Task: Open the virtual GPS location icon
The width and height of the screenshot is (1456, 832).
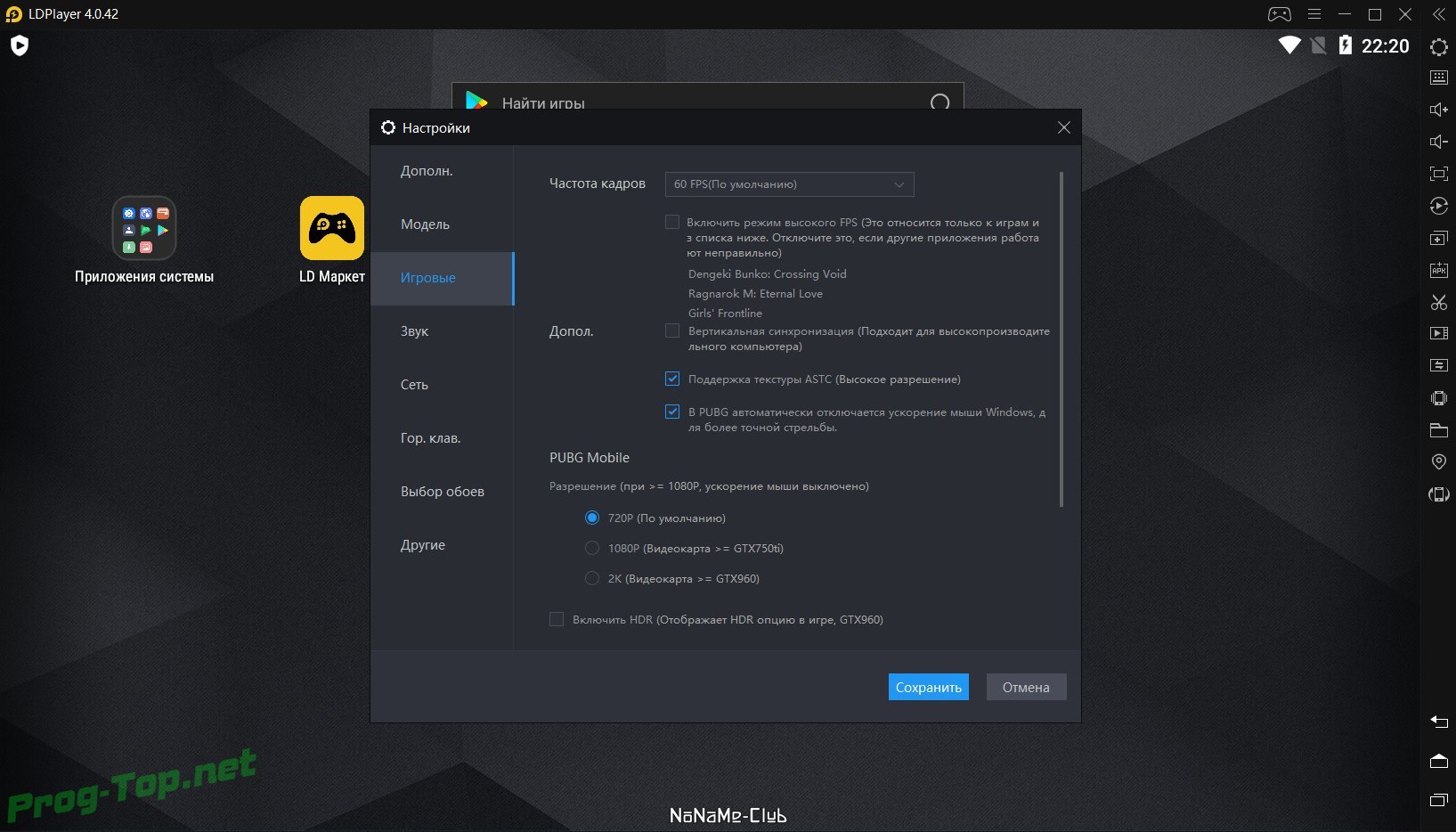Action: (1438, 461)
